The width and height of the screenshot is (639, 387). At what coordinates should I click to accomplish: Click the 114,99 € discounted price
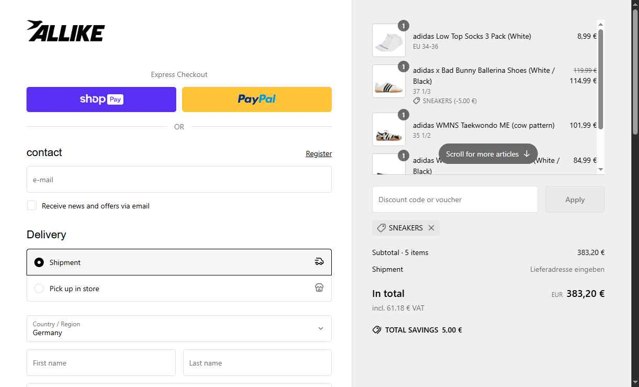(x=583, y=81)
